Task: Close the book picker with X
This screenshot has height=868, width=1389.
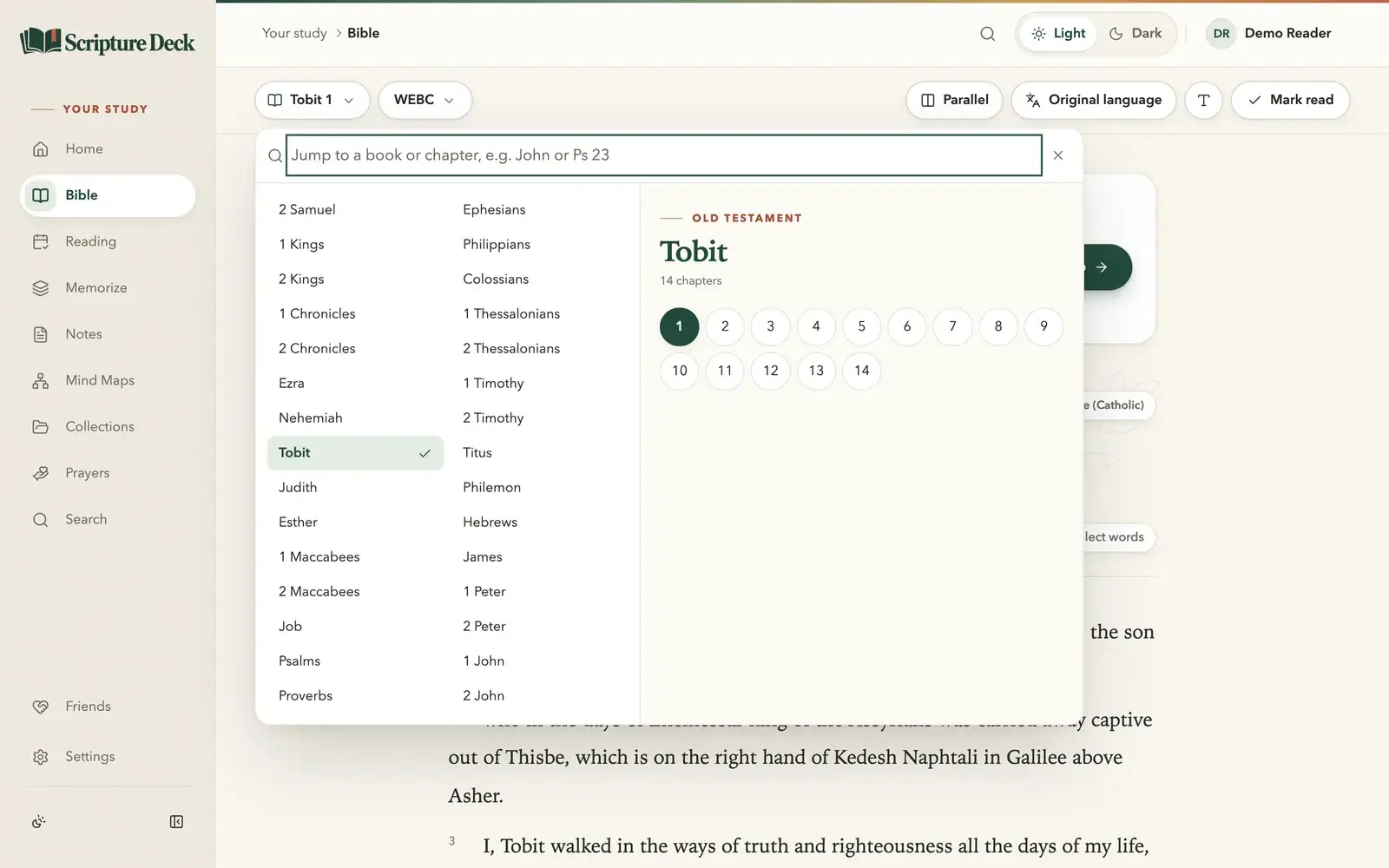Action: [1057, 155]
